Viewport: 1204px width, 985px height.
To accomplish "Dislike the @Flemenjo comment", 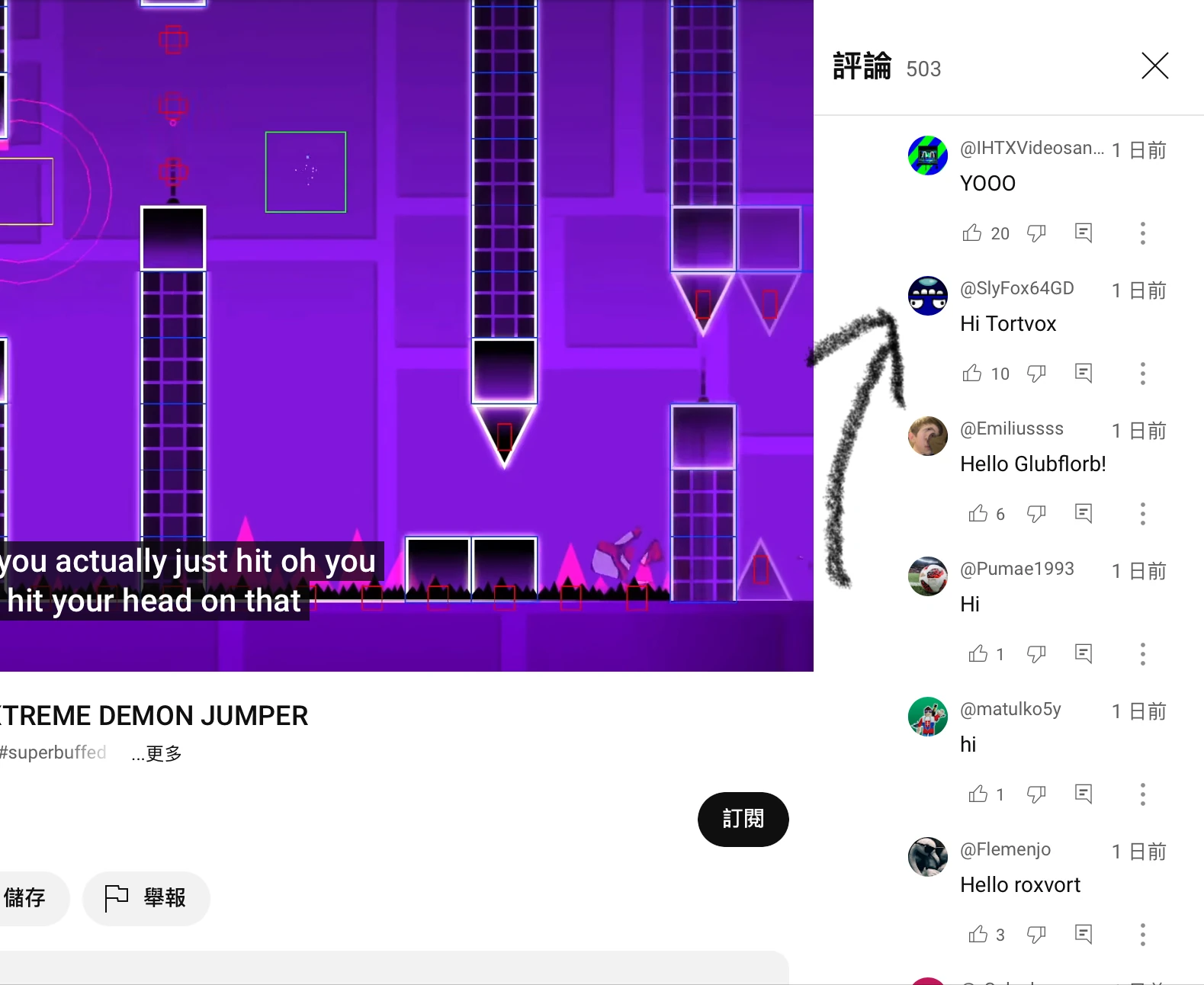I will click(x=1036, y=934).
